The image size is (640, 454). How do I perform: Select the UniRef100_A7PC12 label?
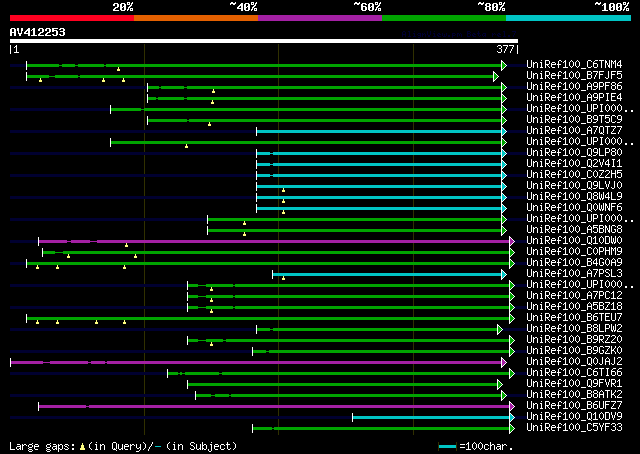[574, 296]
